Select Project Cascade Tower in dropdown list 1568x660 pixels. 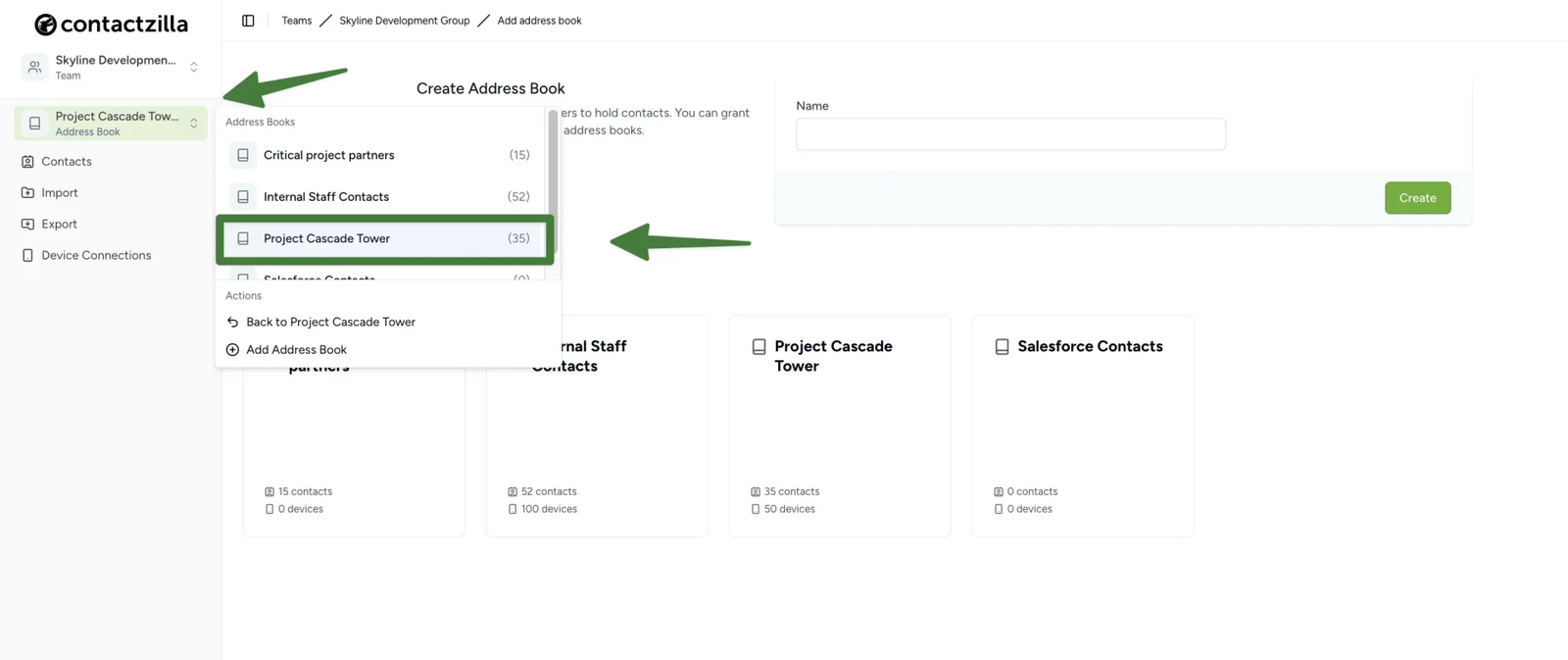click(x=384, y=238)
